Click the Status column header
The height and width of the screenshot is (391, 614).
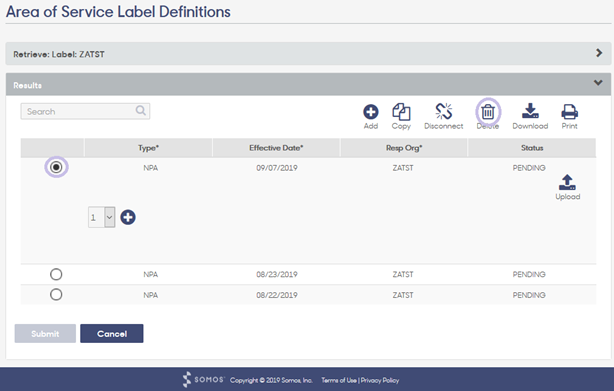point(532,148)
